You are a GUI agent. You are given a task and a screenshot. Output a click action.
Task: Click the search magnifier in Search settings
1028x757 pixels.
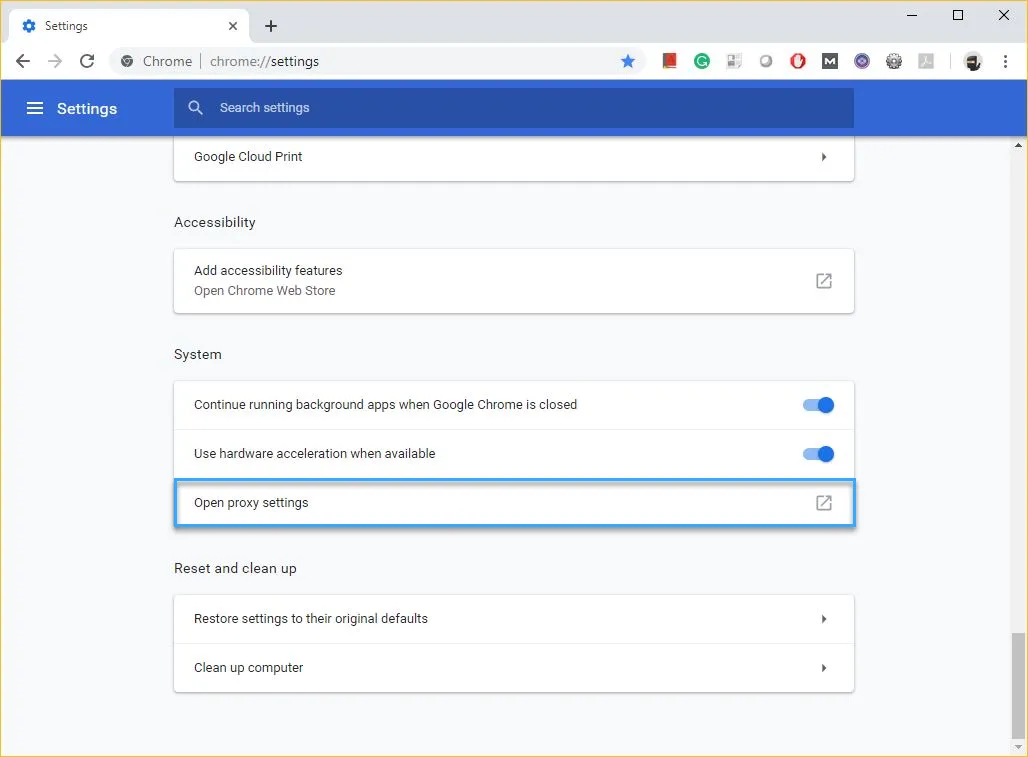[x=195, y=108]
